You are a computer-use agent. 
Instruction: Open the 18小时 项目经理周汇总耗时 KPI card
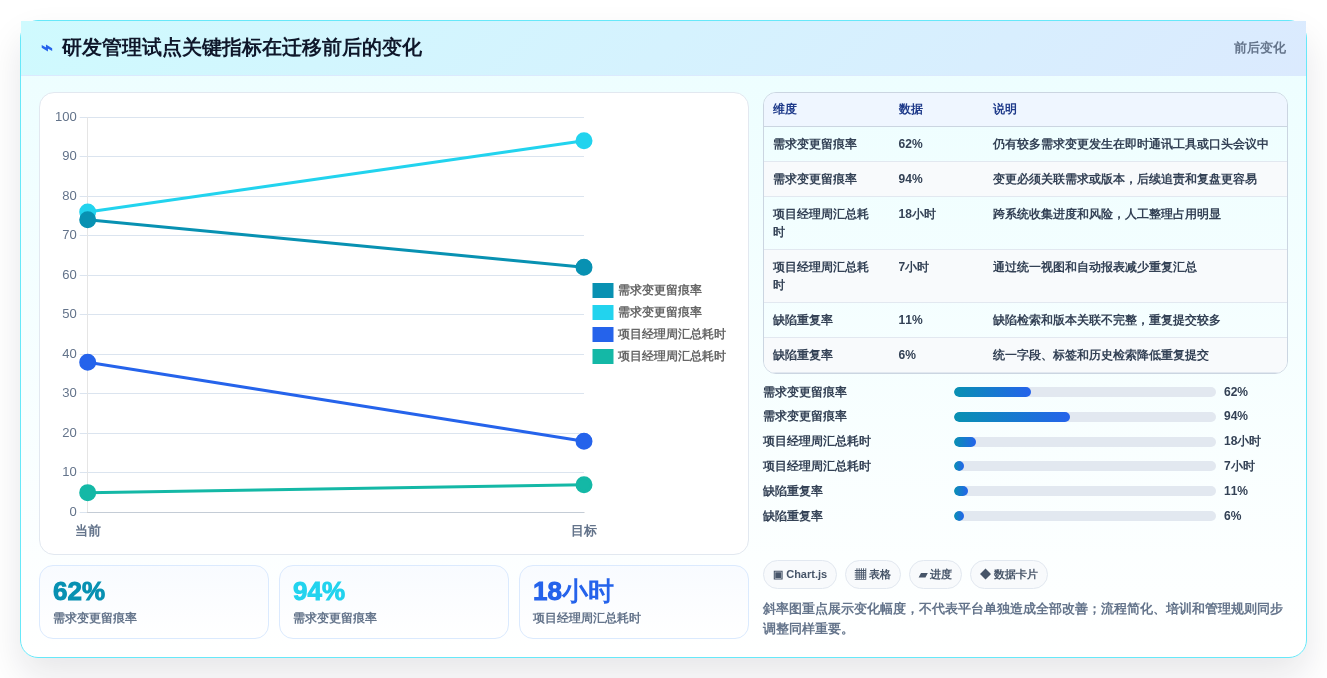pyautogui.click(x=634, y=602)
